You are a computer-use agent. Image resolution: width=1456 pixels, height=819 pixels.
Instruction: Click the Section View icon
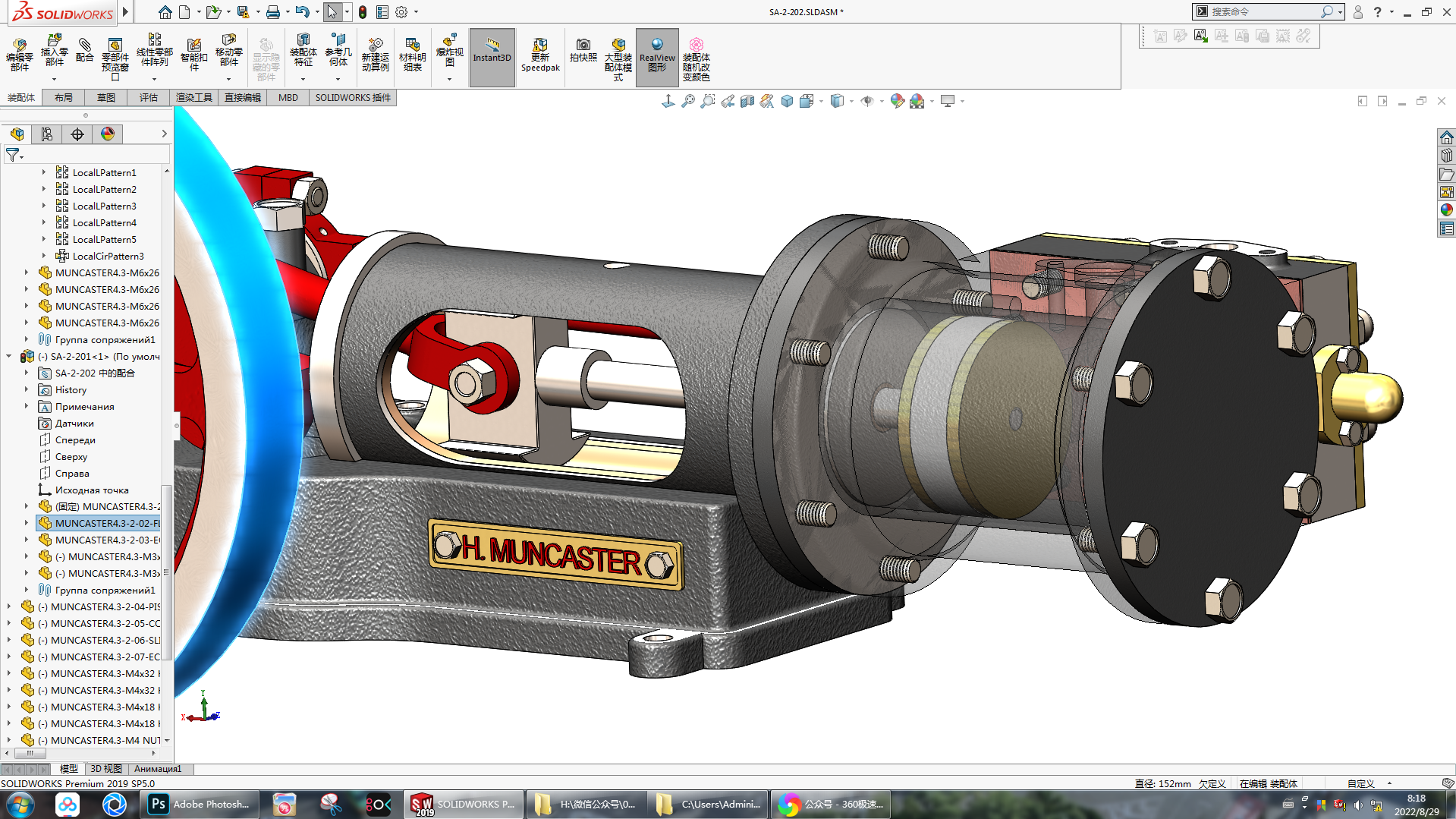[747, 101]
